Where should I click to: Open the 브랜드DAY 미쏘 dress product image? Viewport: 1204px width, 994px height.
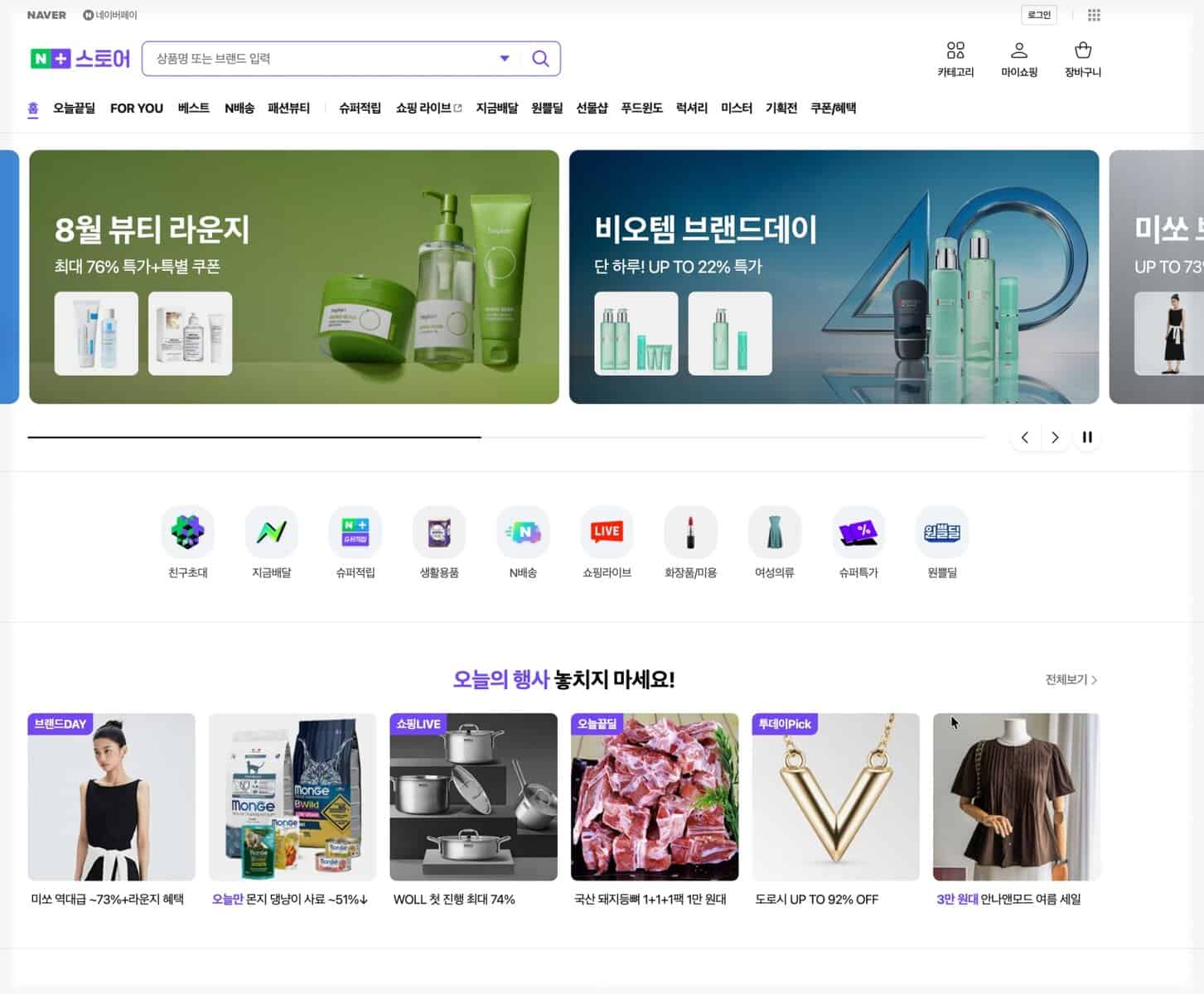111,797
